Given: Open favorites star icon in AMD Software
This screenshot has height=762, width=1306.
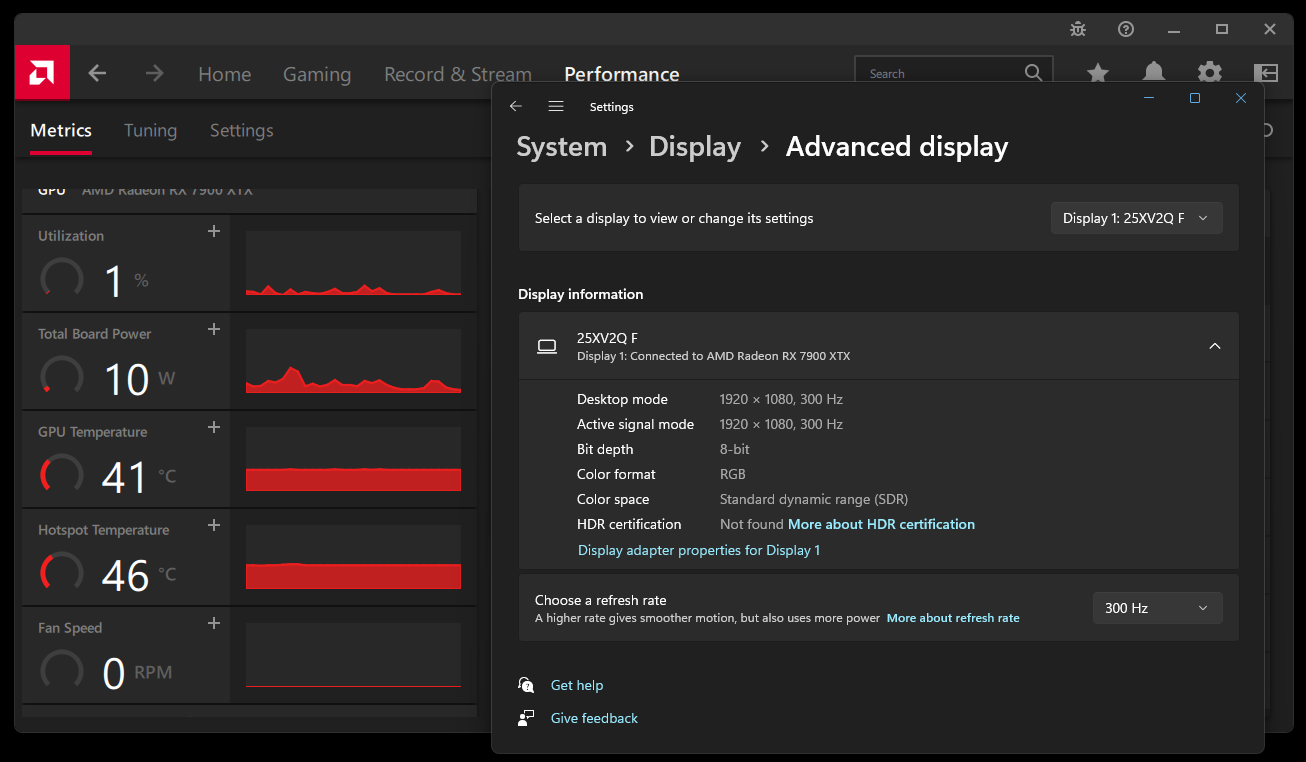Looking at the screenshot, I should point(1098,72).
